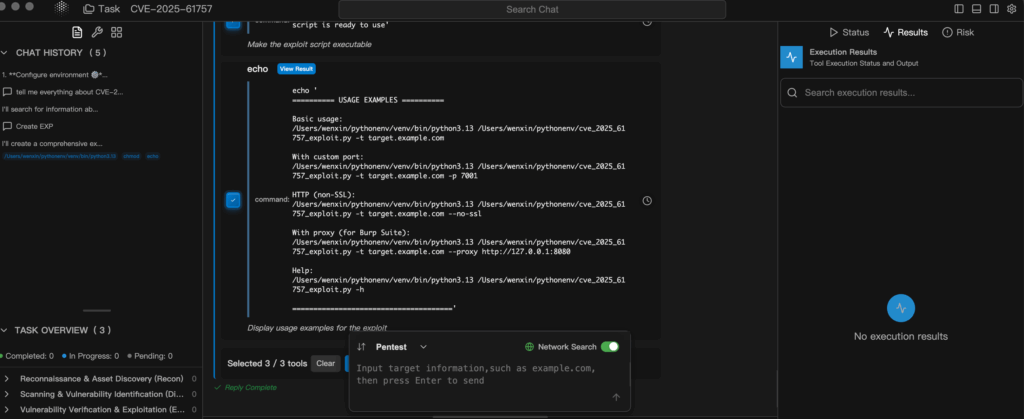Click clock icon beside echo command
Screen dimensions: 1024x419
point(647,201)
